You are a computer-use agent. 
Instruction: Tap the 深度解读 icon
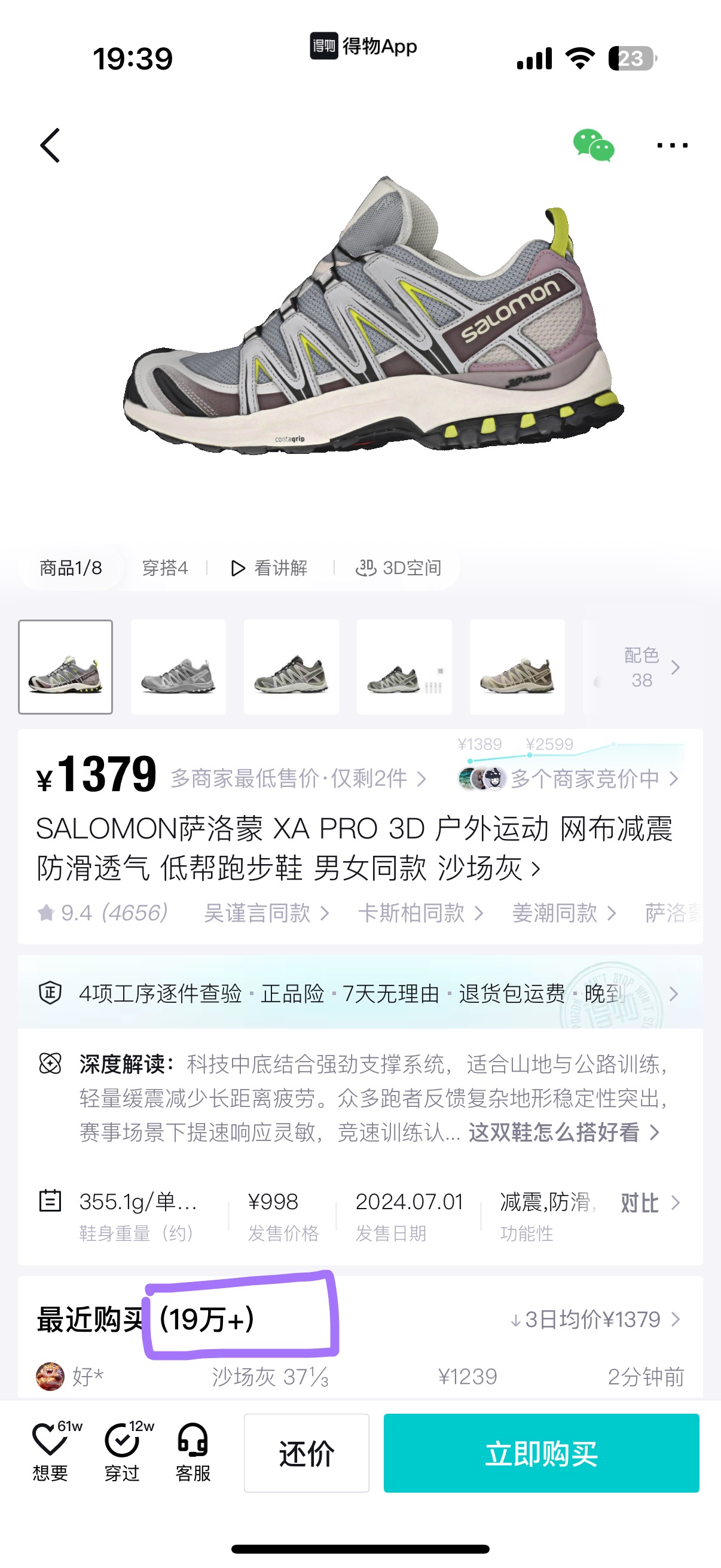pos(50,1063)
